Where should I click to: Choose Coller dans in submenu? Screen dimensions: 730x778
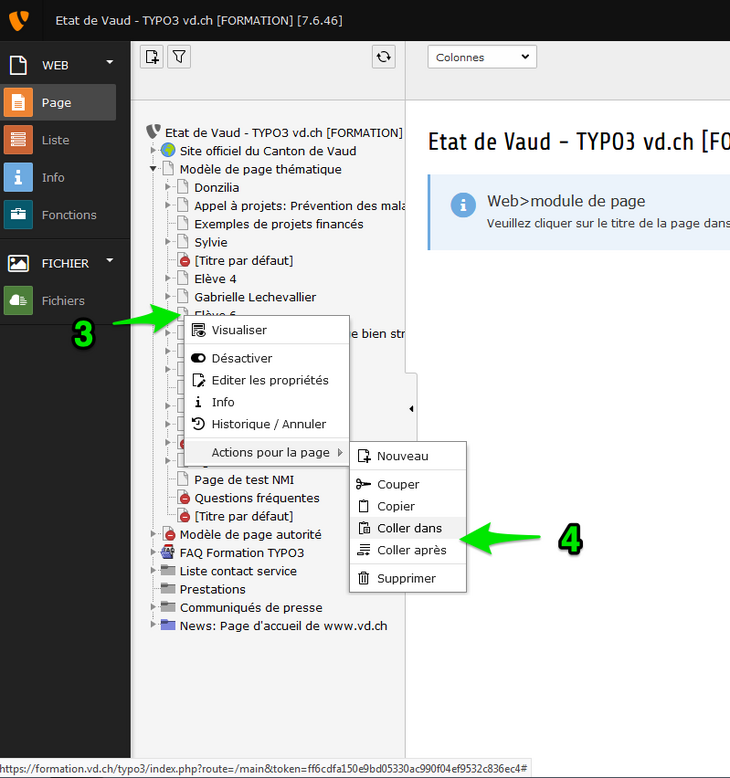tap(408, 528)
